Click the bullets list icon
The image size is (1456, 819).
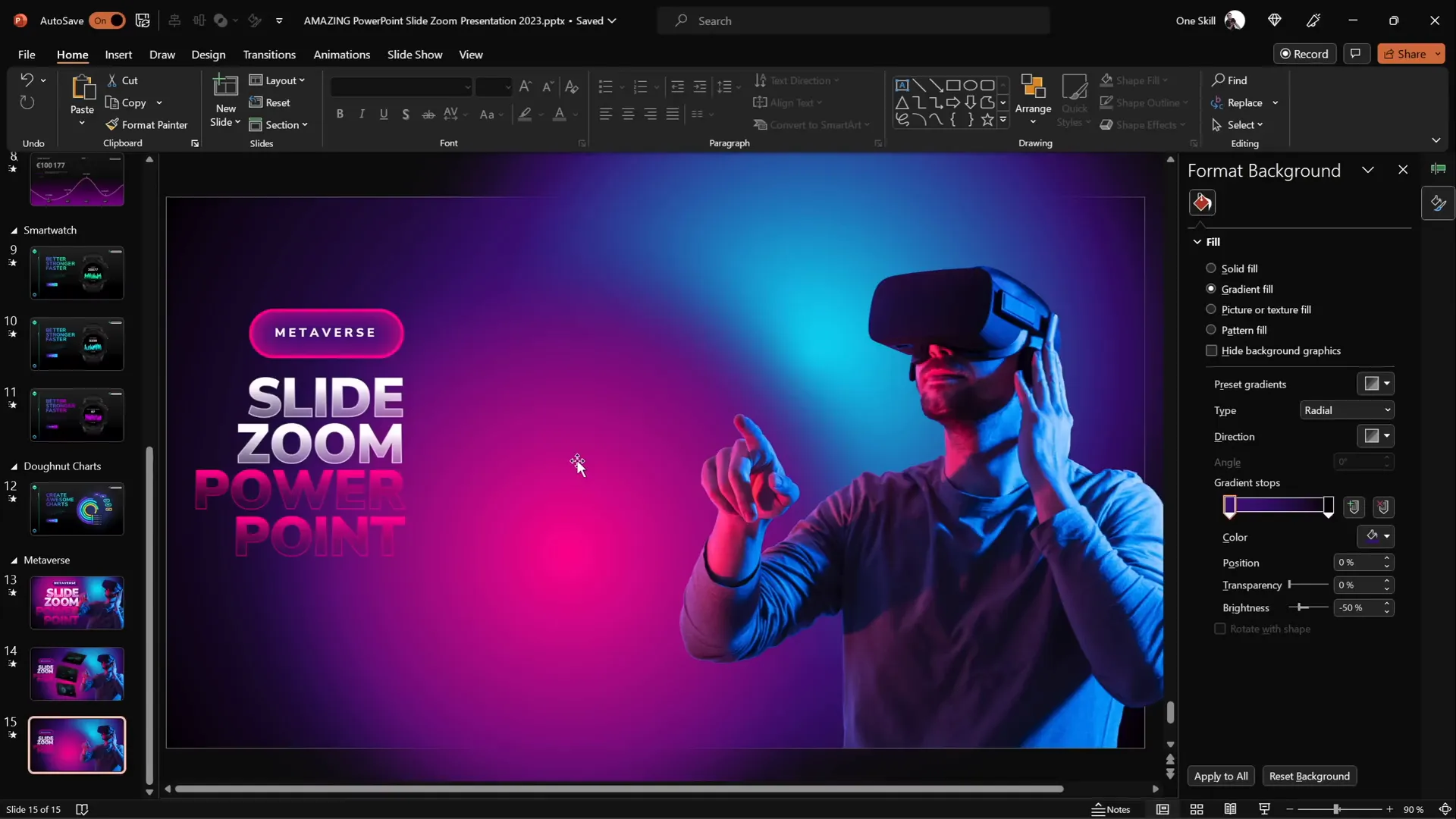pyautogui.click(x=605, y=86)
